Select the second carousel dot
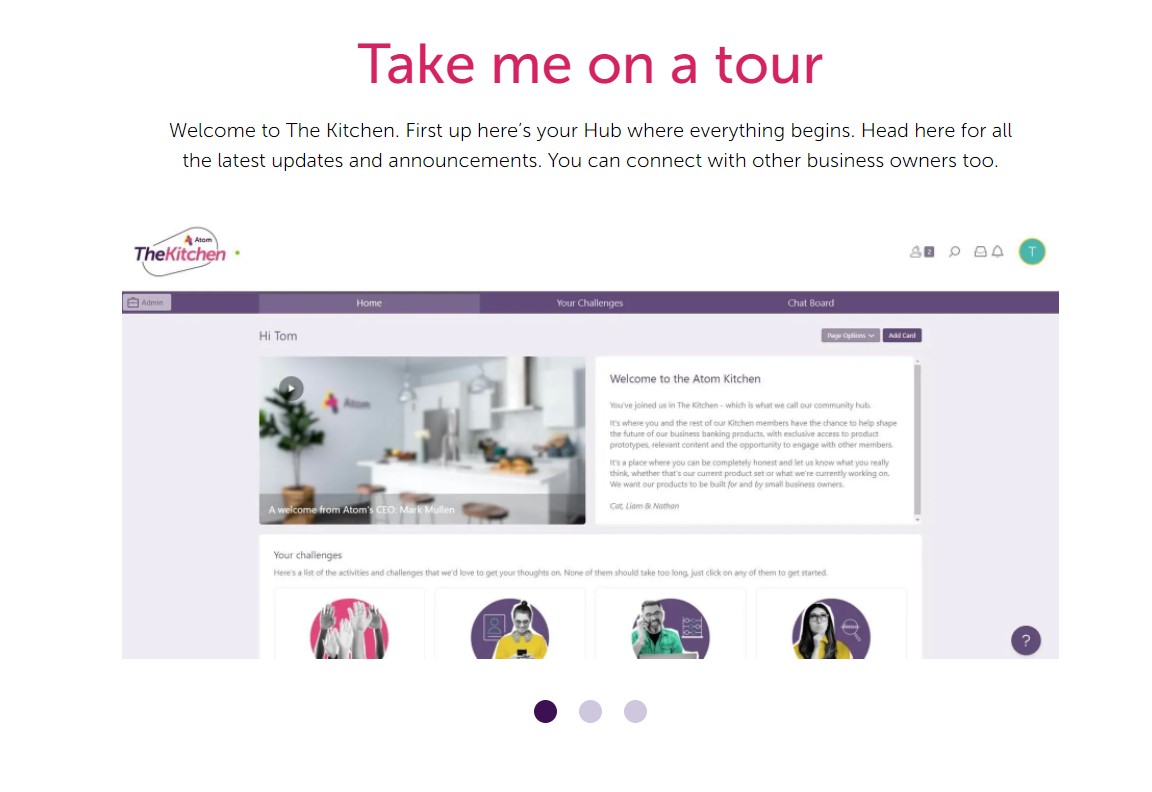This screenshot has height=792, width=1152. 590,711
